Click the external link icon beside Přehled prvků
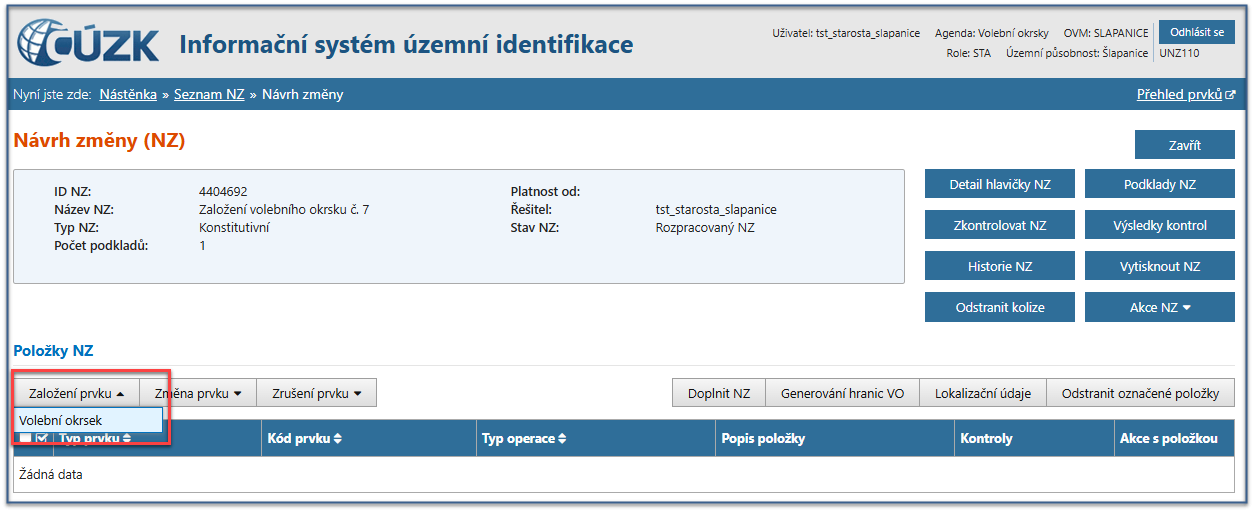The width and height of the screenshot is (1254, 512). [x=1230, y=95]
